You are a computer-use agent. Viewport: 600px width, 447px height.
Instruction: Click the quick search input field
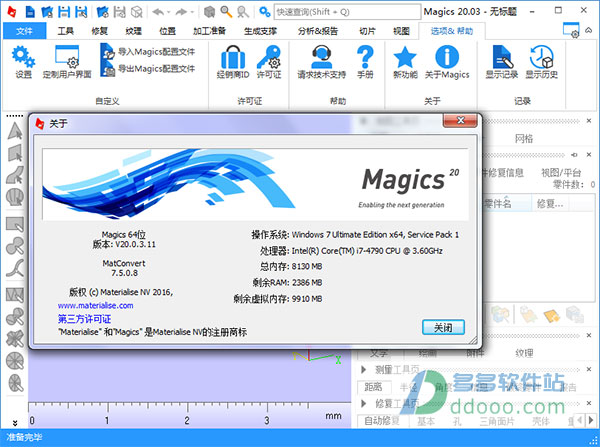[x=347, y=12]
